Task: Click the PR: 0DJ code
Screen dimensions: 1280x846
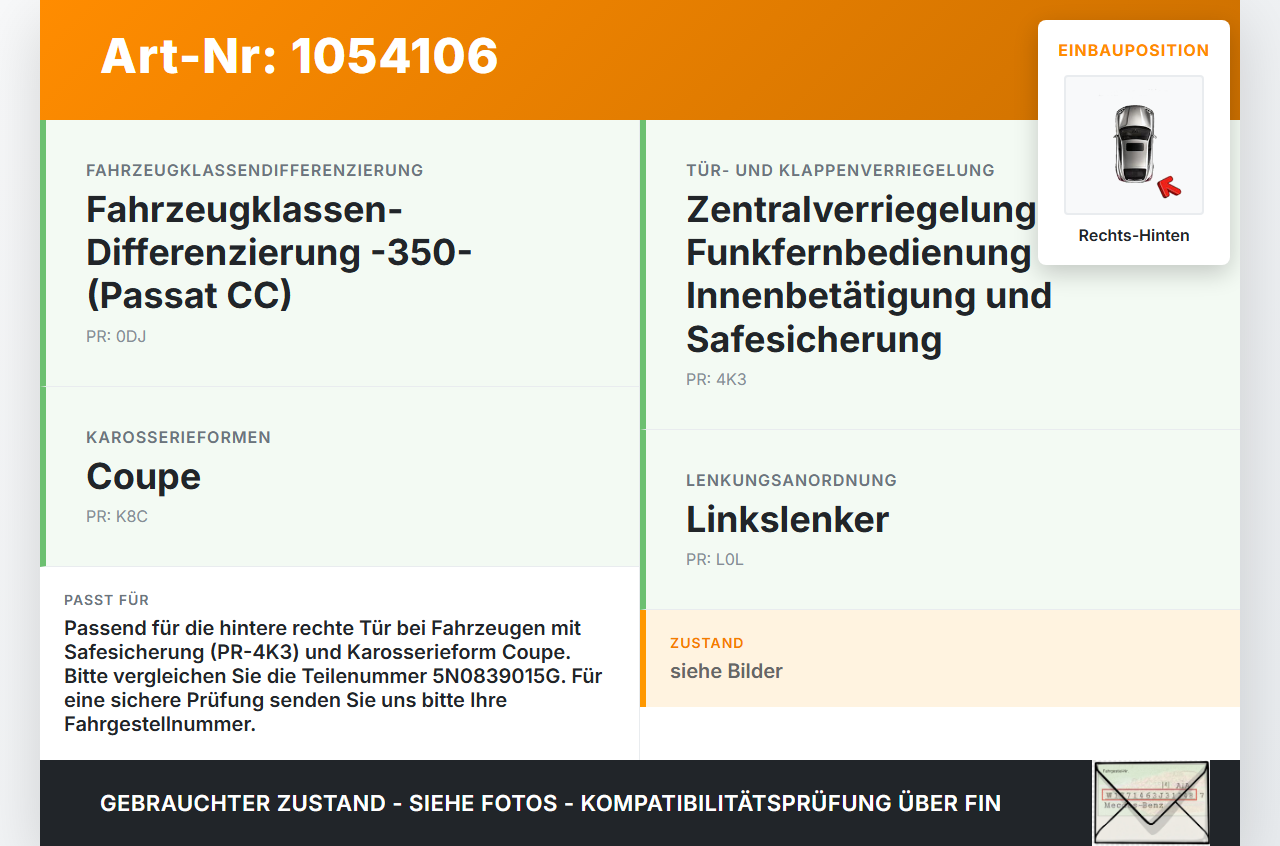Action: click(116, 337)
